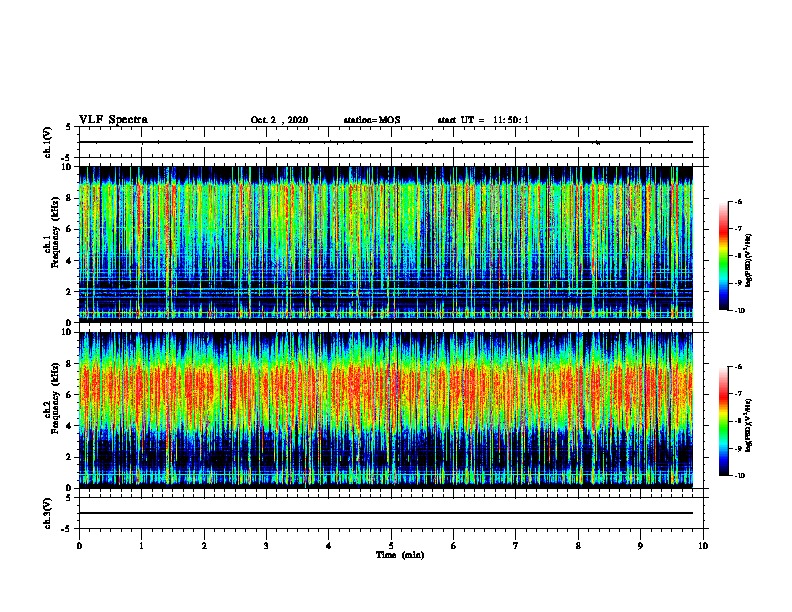Click the "2" kHz tick of ch.2 spectrogram
The width and height of the screenshot is (792, 612).
[x=70, y=457]
